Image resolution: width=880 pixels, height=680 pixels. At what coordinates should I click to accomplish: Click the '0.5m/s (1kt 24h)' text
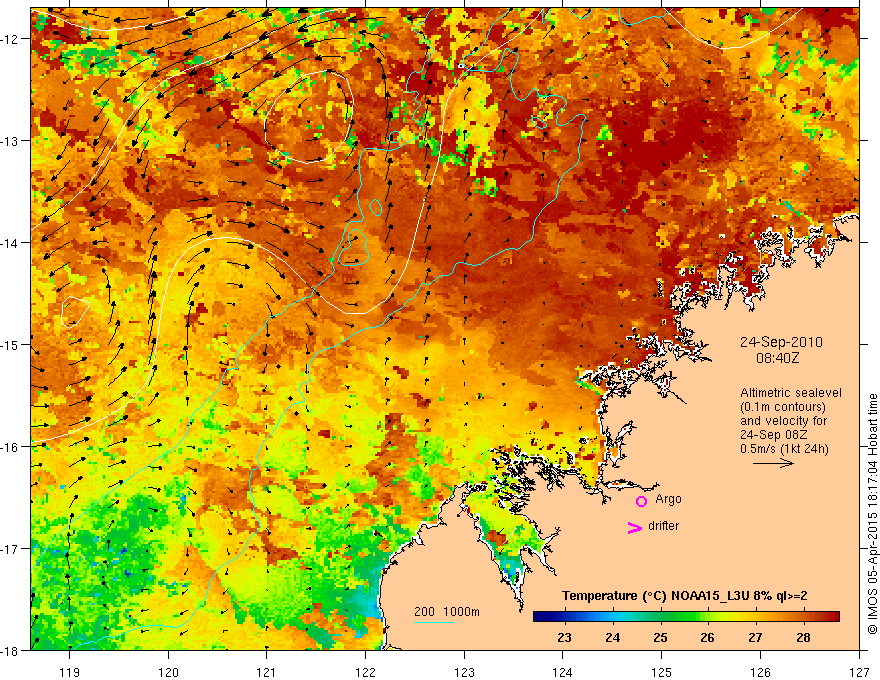tap(785, 449)
